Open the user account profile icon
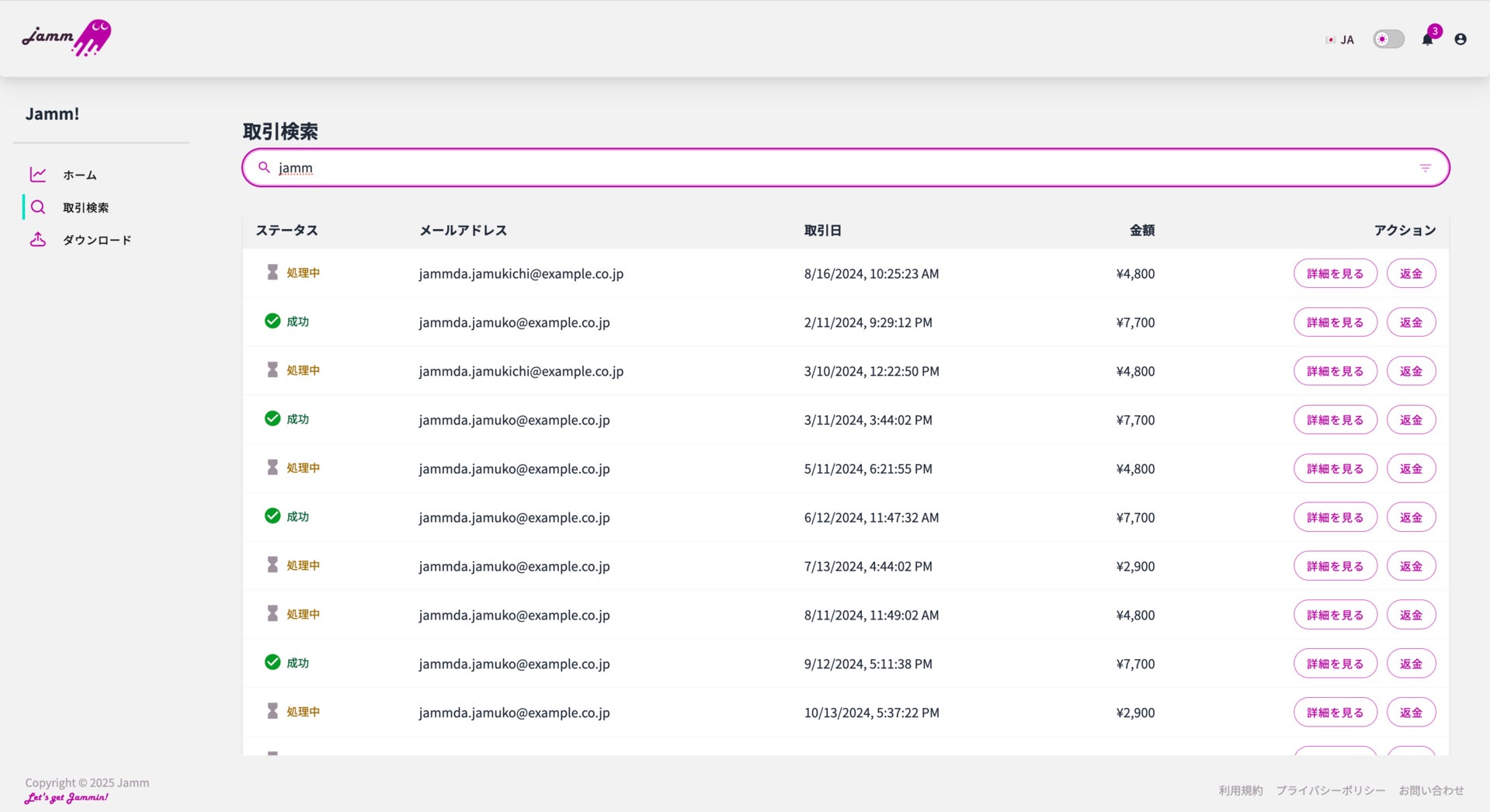This screenshot has width=1490, height=812. (x=1460, y=40)
